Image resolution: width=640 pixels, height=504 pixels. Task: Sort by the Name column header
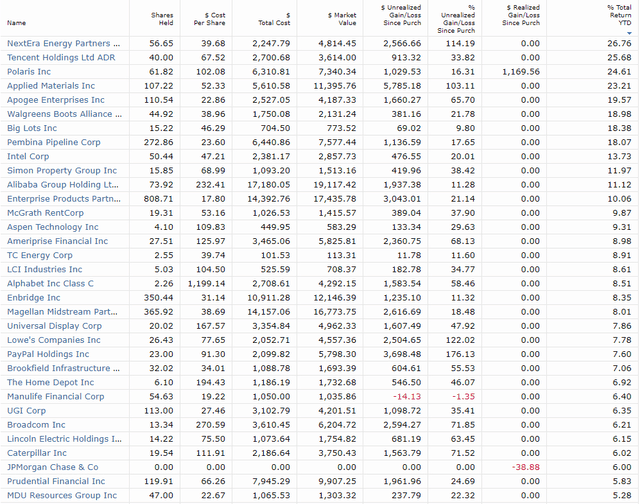[16, 23]
